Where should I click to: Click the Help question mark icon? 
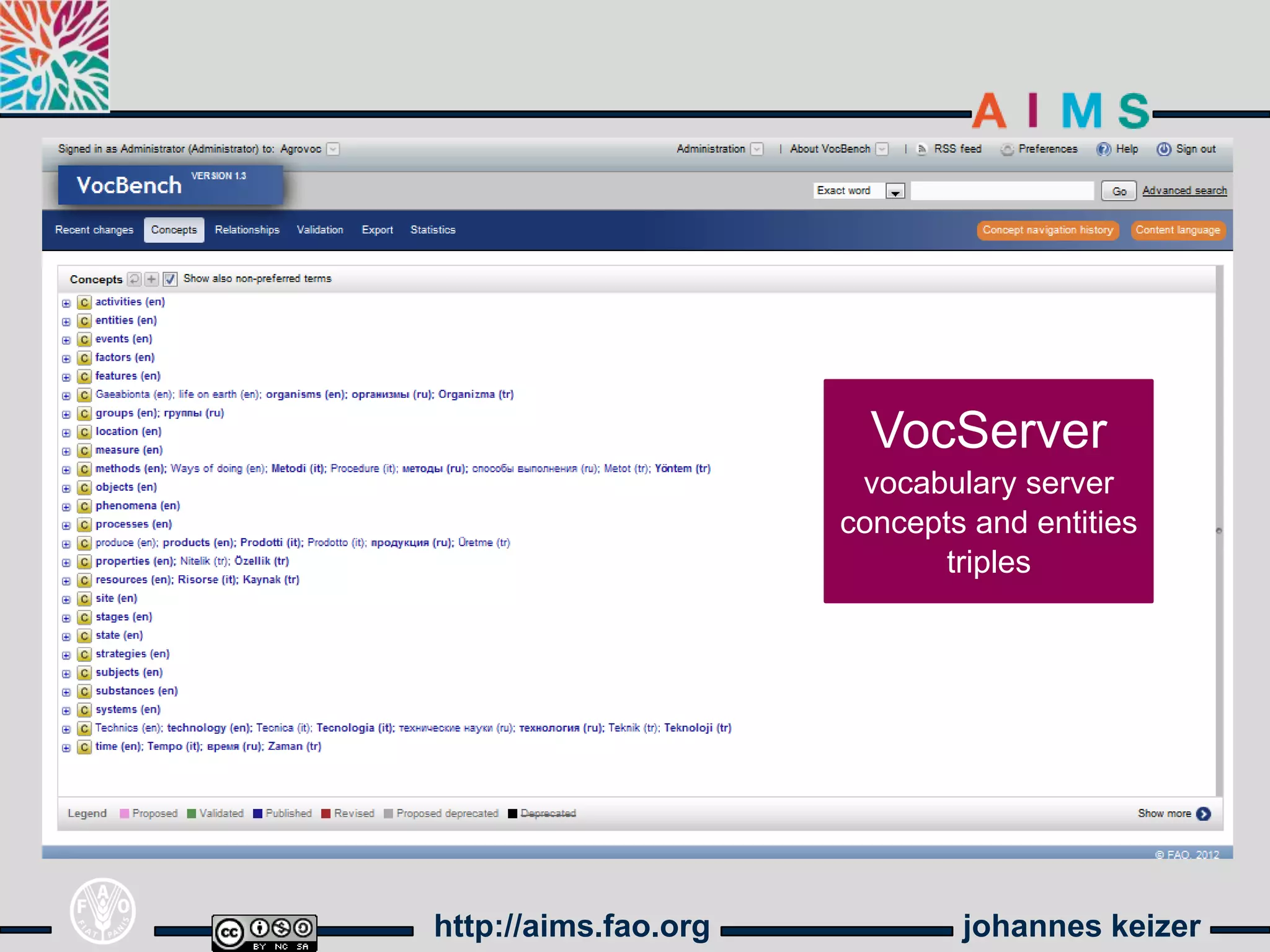(1103, 149)
